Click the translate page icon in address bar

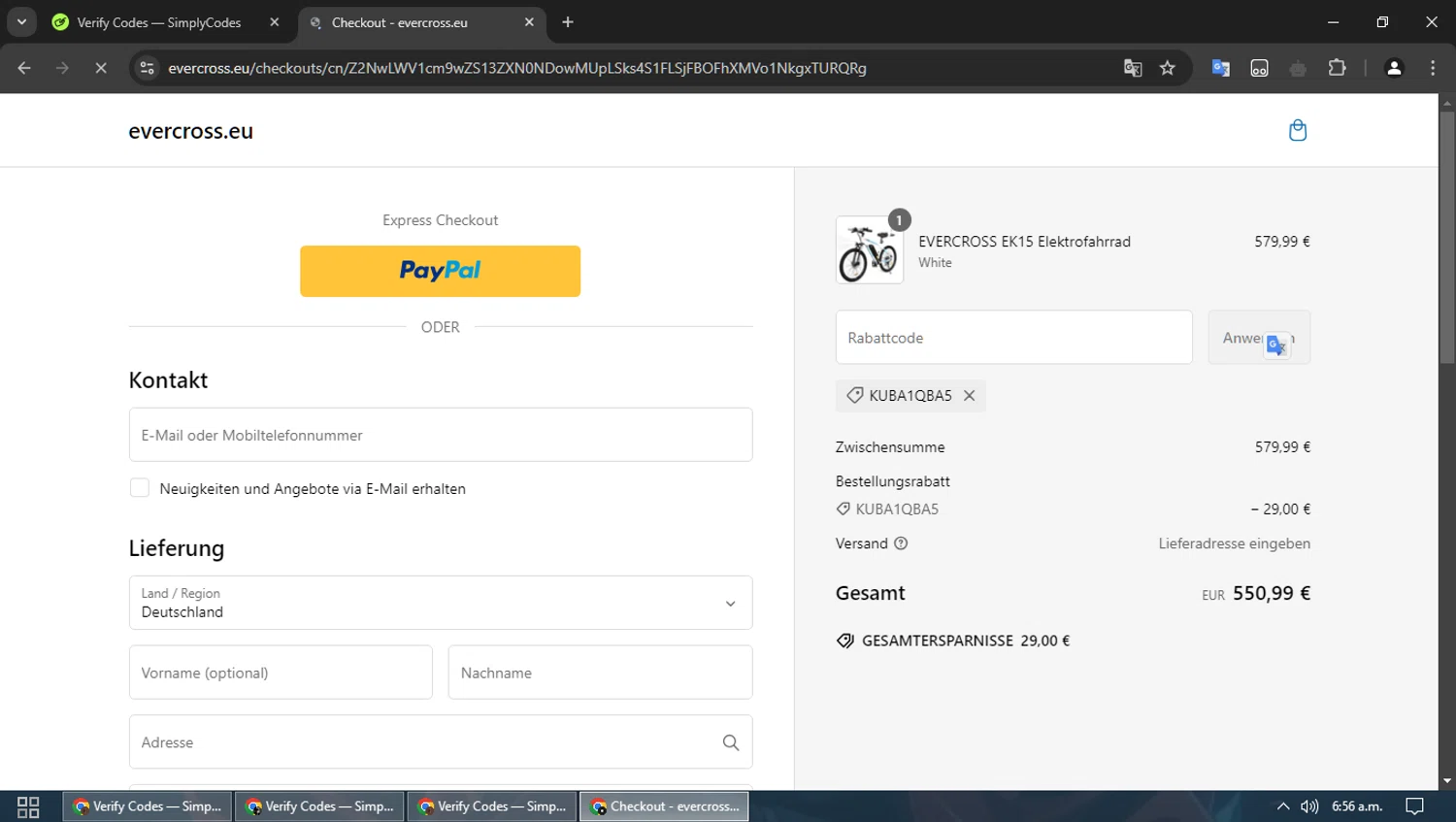coord(1132,68)
